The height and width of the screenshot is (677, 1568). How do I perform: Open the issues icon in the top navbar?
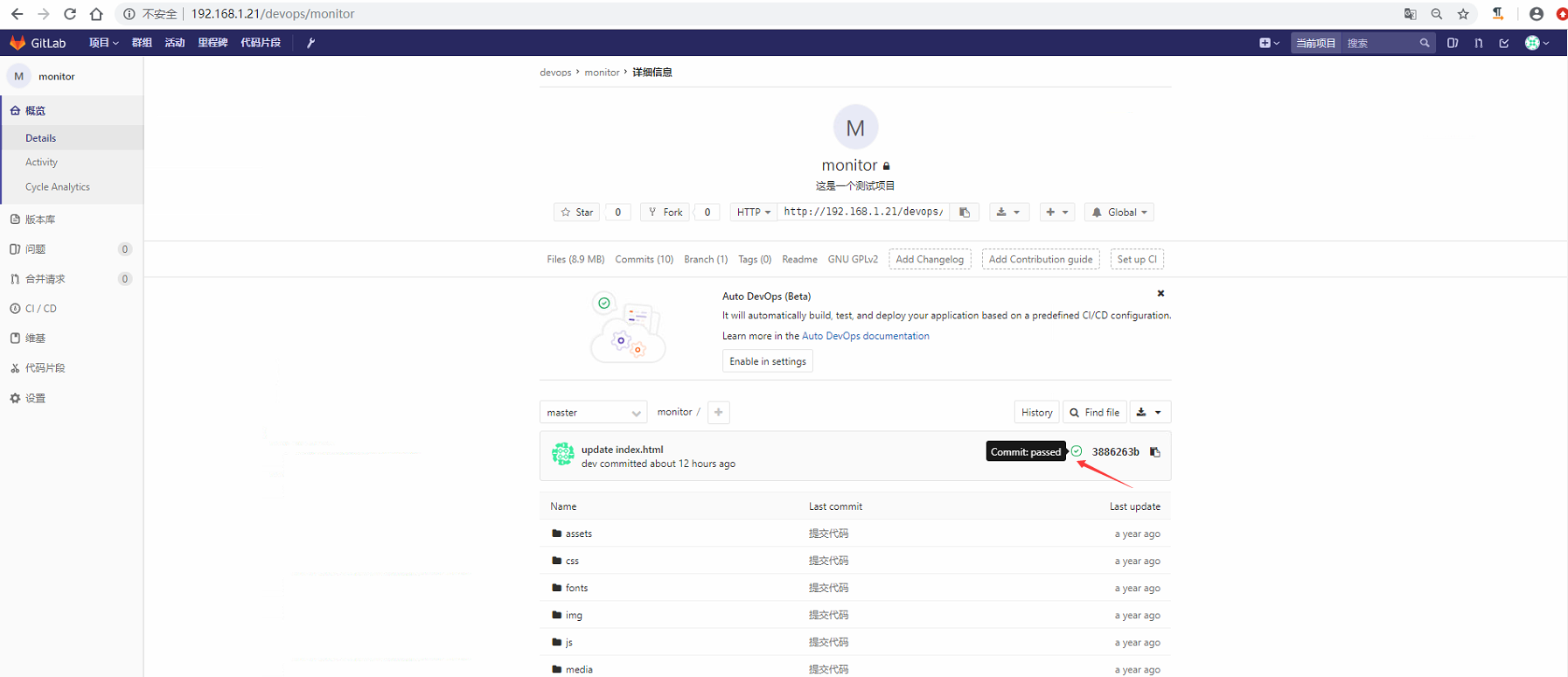tap(1453, 43)
